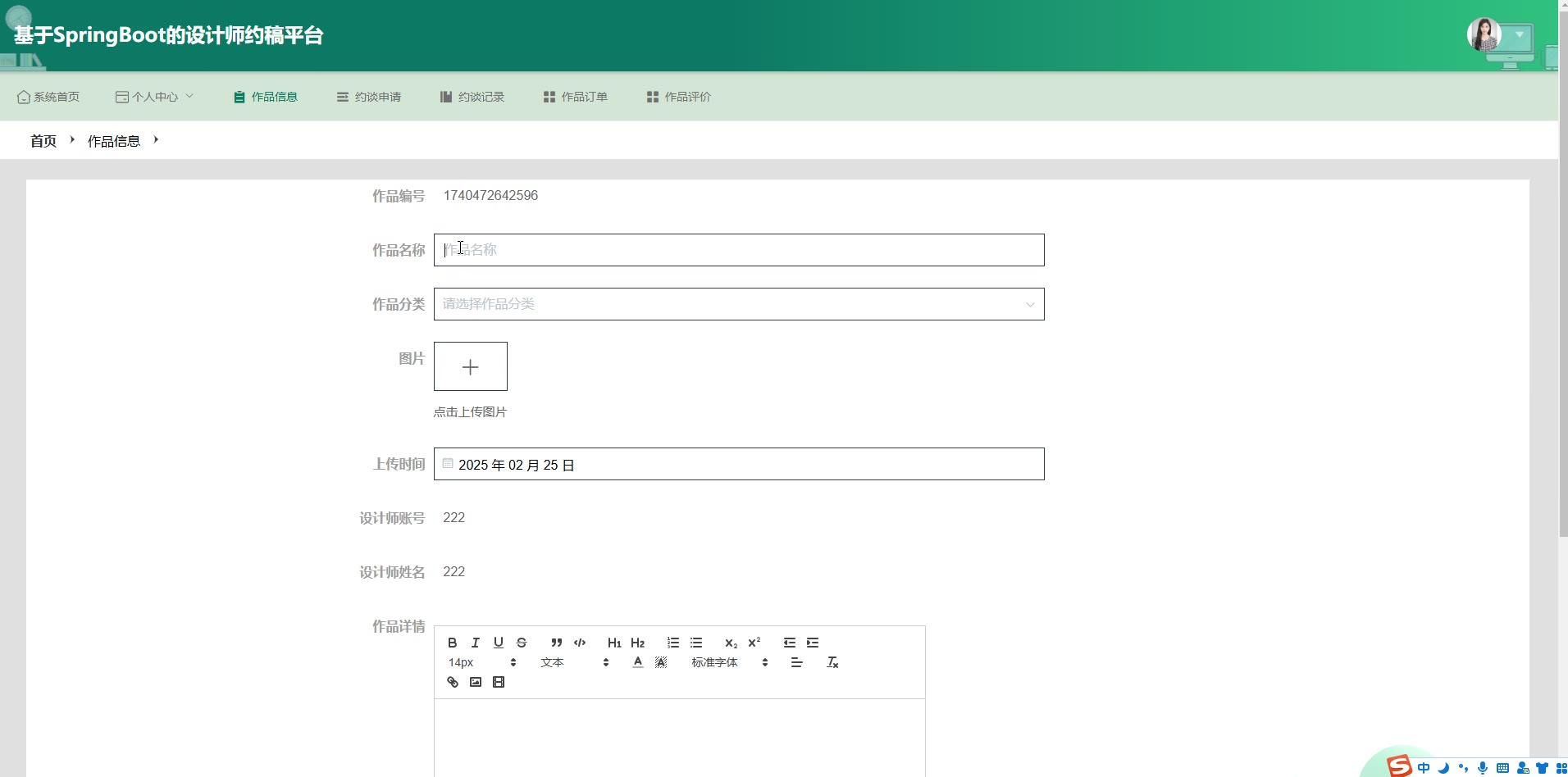Open the user avatar dropdown arrow
This screenshot has height=777, width=1568.
[1519, 35]
